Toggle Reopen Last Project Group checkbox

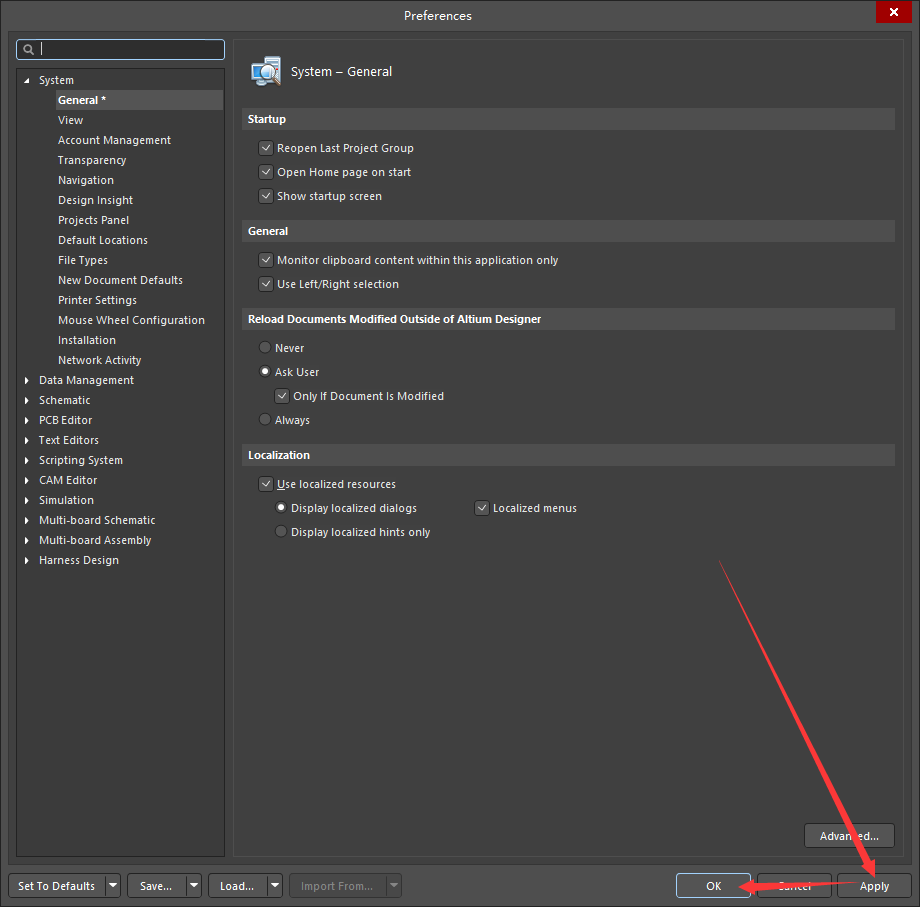(x=266, y=148)
